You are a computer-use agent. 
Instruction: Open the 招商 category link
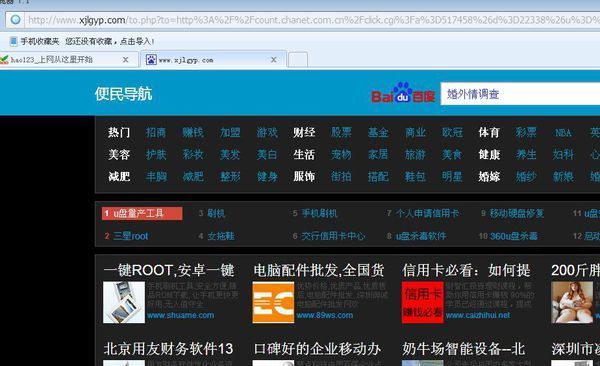[156, 132]
